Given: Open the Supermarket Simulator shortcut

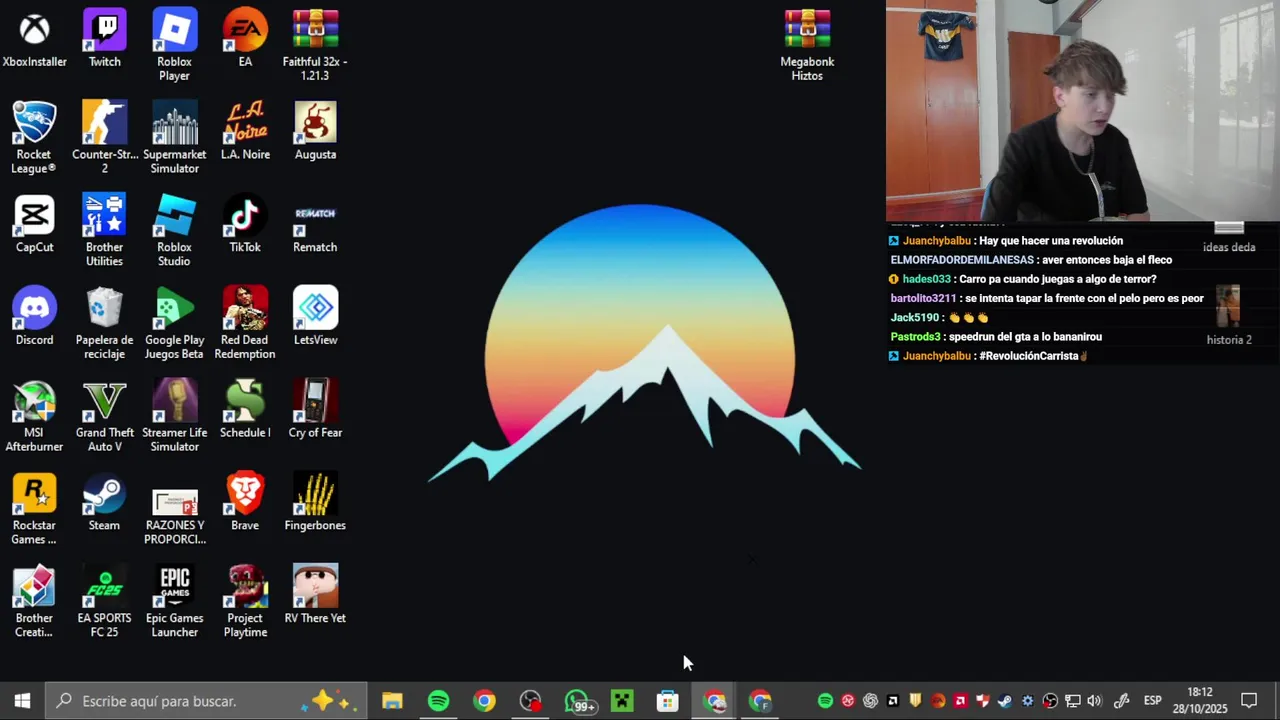Looking at the screenshot, I should [x=174, y=139].
